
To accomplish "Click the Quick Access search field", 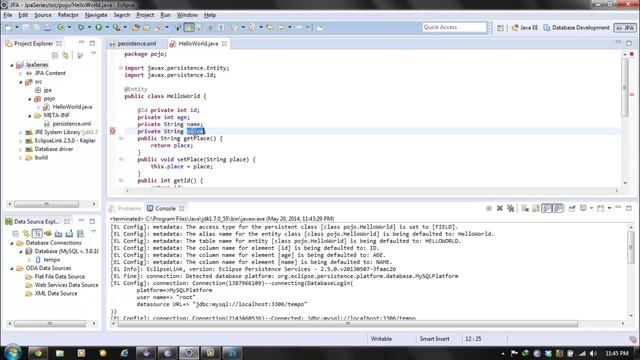I will 454,27.
